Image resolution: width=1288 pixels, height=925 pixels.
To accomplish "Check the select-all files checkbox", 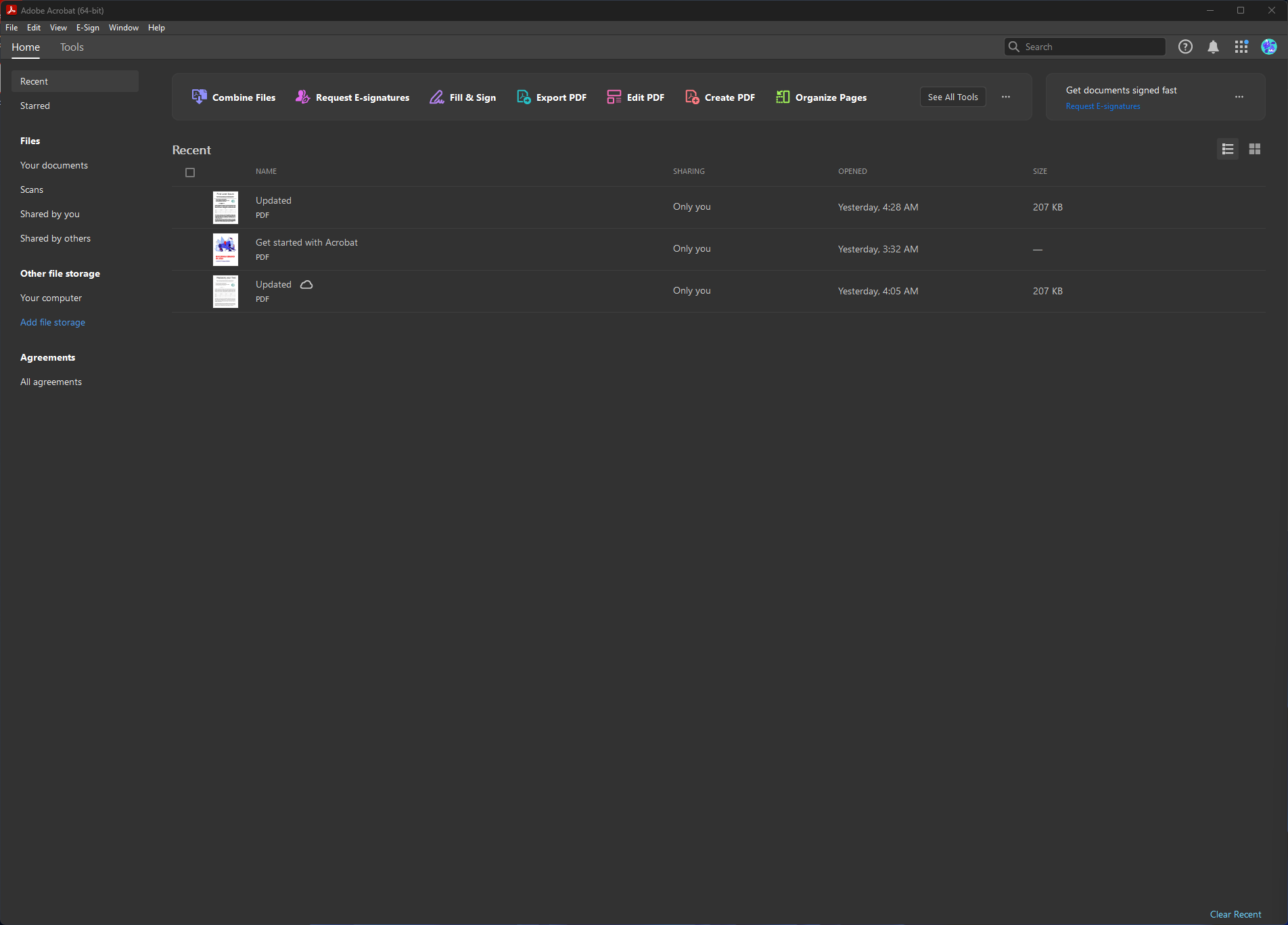I will (x=190, y=173).
